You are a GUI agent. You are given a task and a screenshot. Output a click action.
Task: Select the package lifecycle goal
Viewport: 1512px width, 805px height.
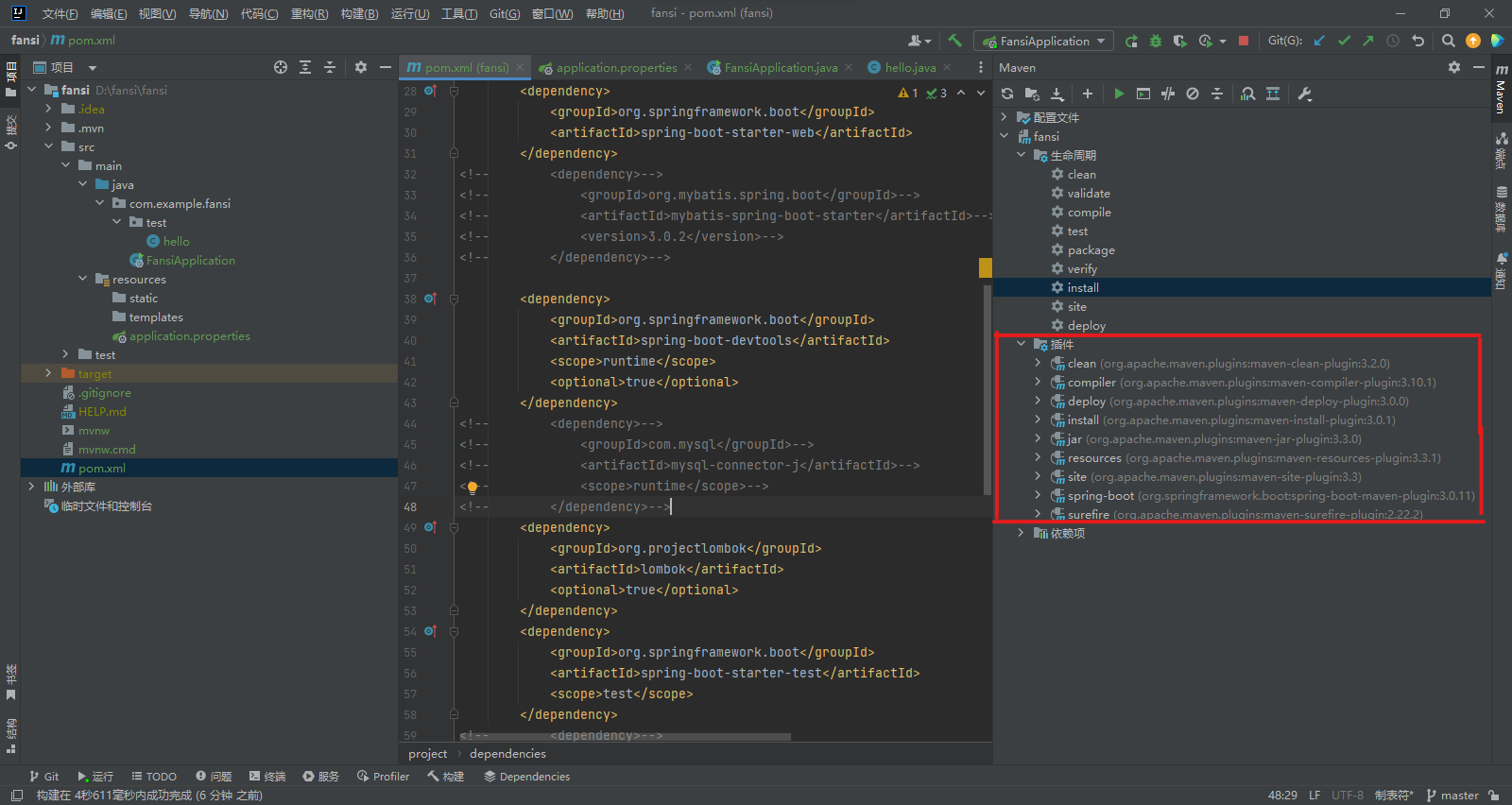[x=1091, y=249]
